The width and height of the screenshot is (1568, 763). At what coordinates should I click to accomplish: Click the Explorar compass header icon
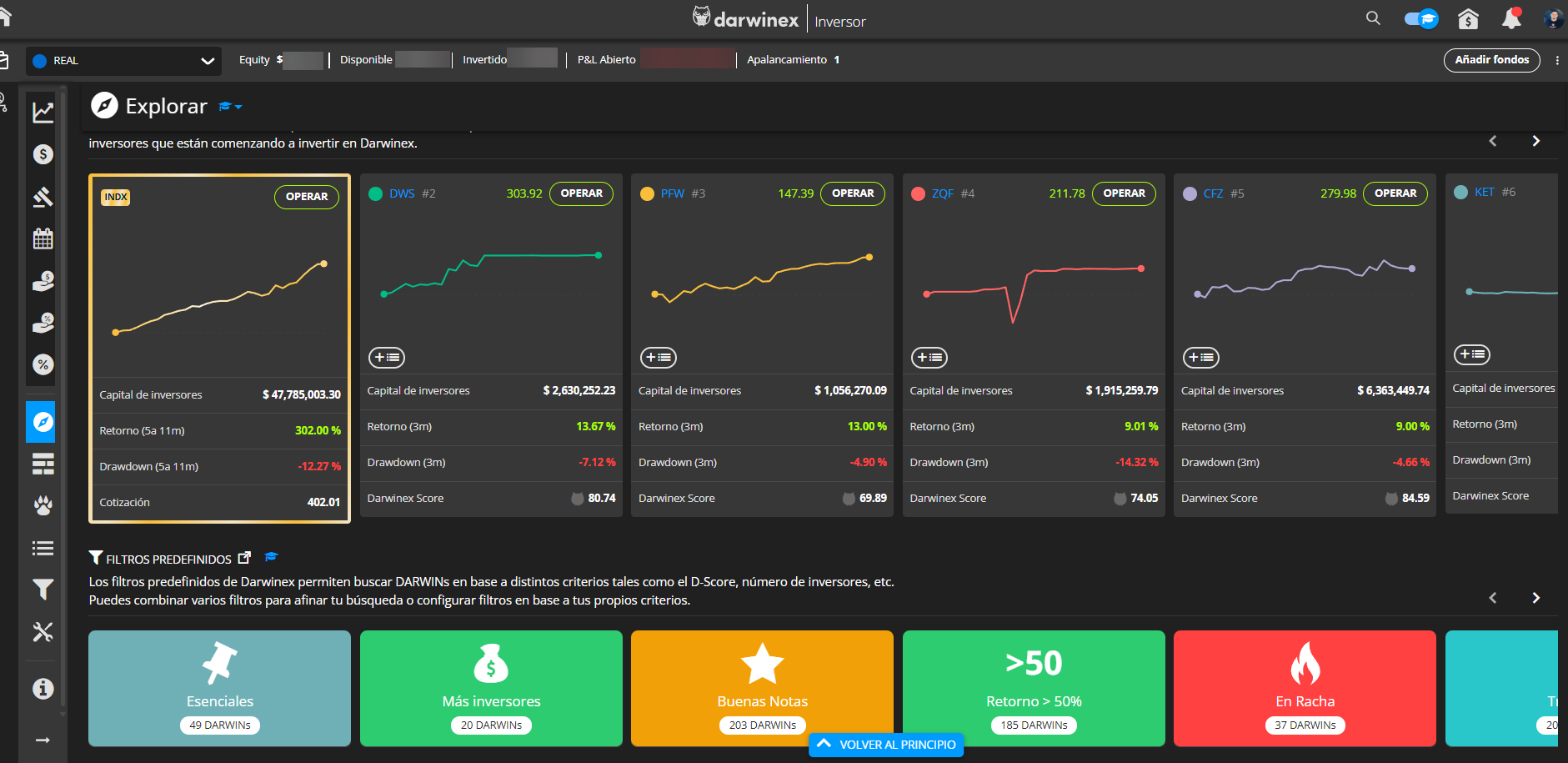[104, 105]
